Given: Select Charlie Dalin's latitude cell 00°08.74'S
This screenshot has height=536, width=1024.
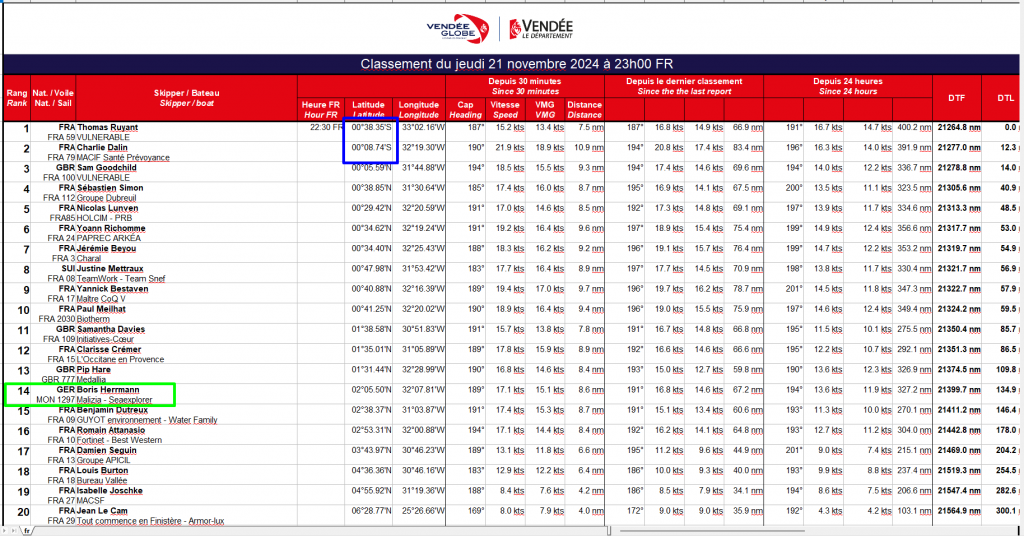Looking at the screenshot, I should [372, 147].
